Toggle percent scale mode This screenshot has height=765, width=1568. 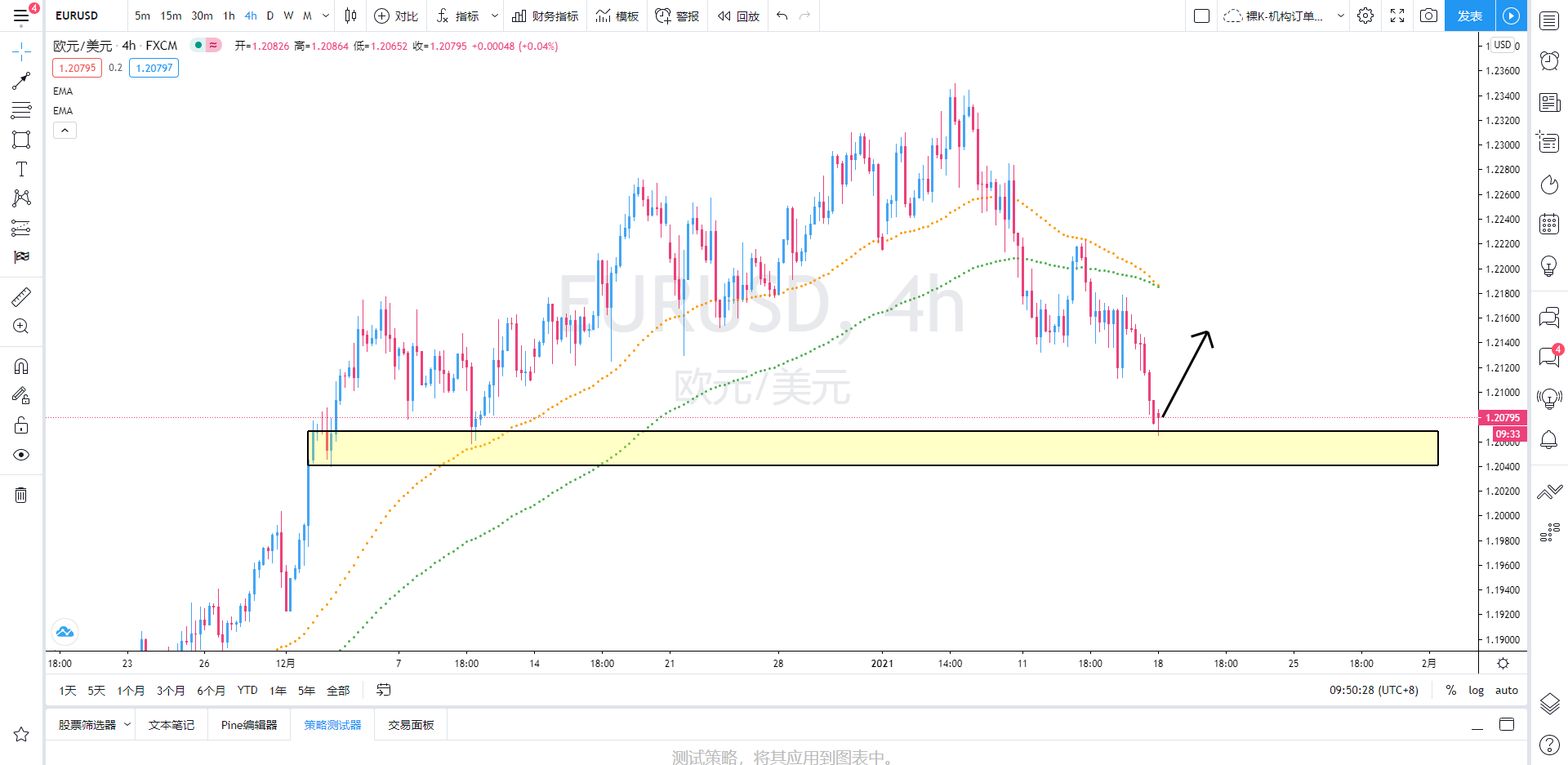coord(1451,691)
